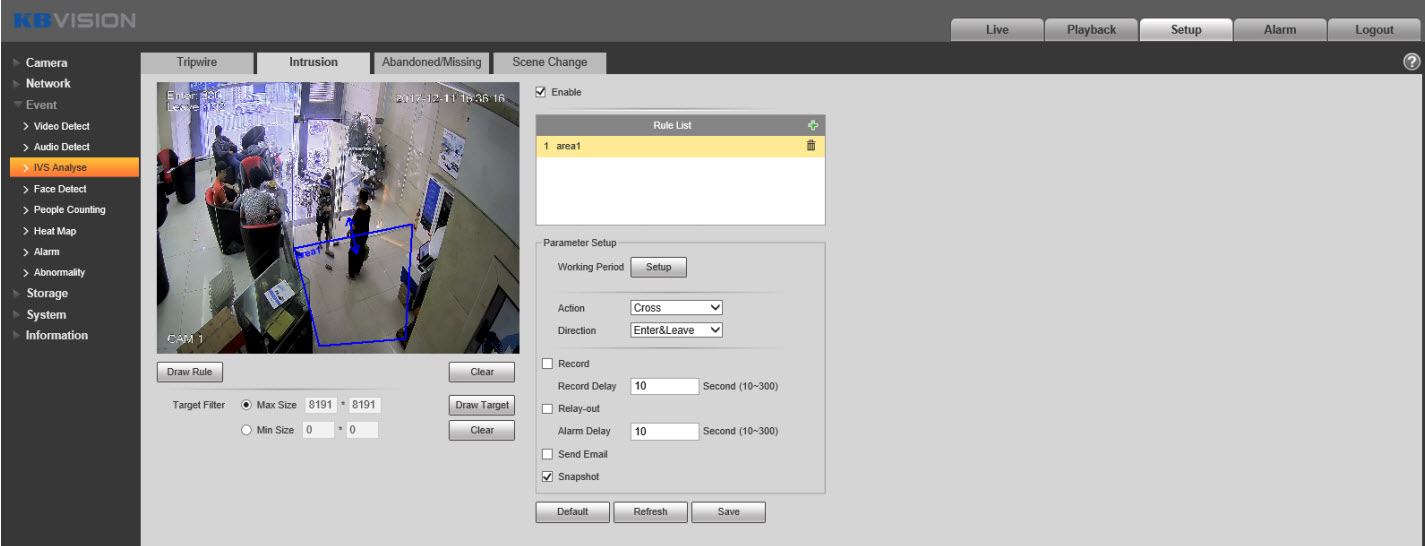Uncheck the Snapshot checkbox
Viewport: 1425px width, 546px height.
(547, 477)
